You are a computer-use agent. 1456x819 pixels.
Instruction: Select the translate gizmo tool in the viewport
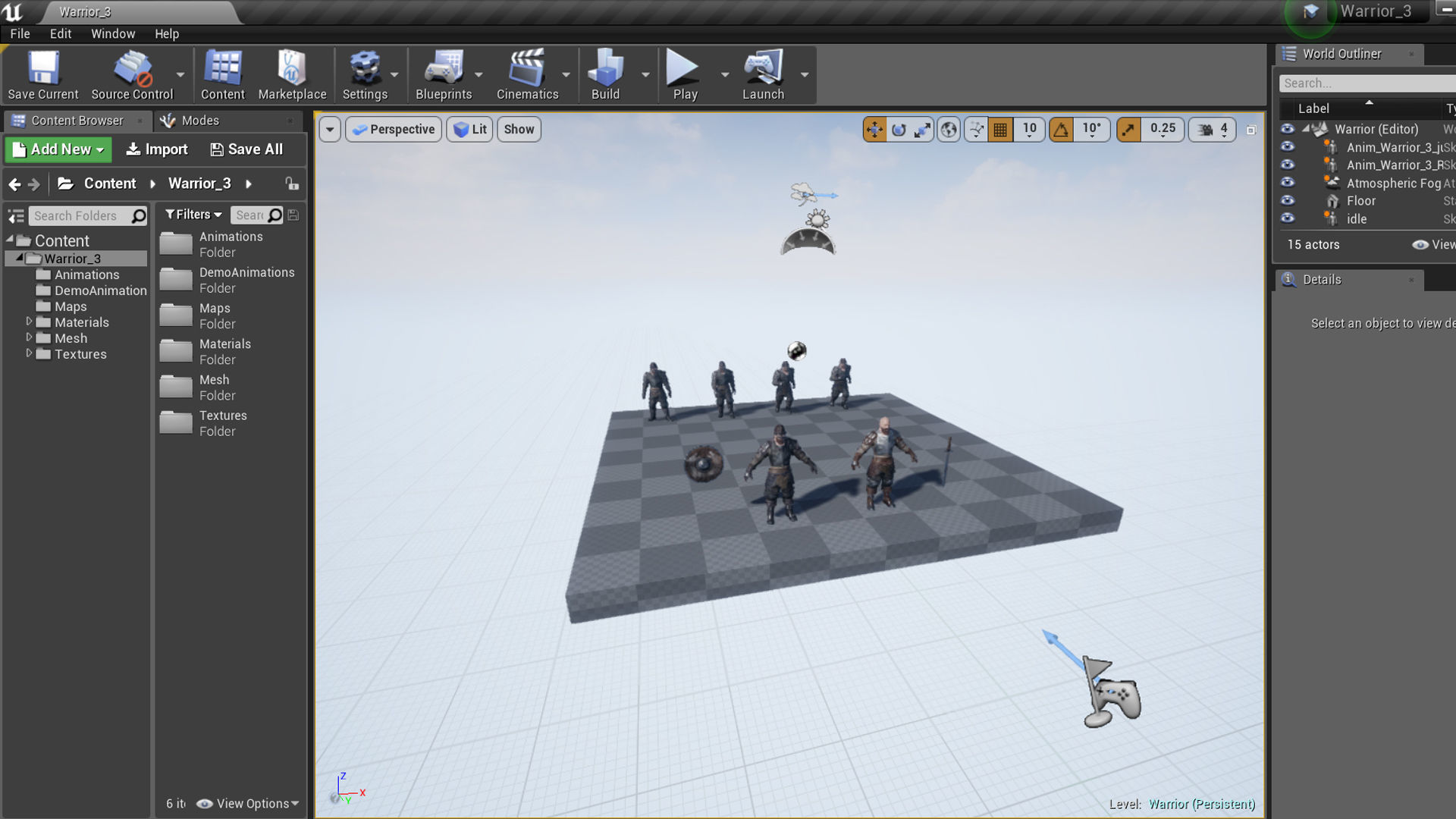pyautogui.click(x=874, y=130)
